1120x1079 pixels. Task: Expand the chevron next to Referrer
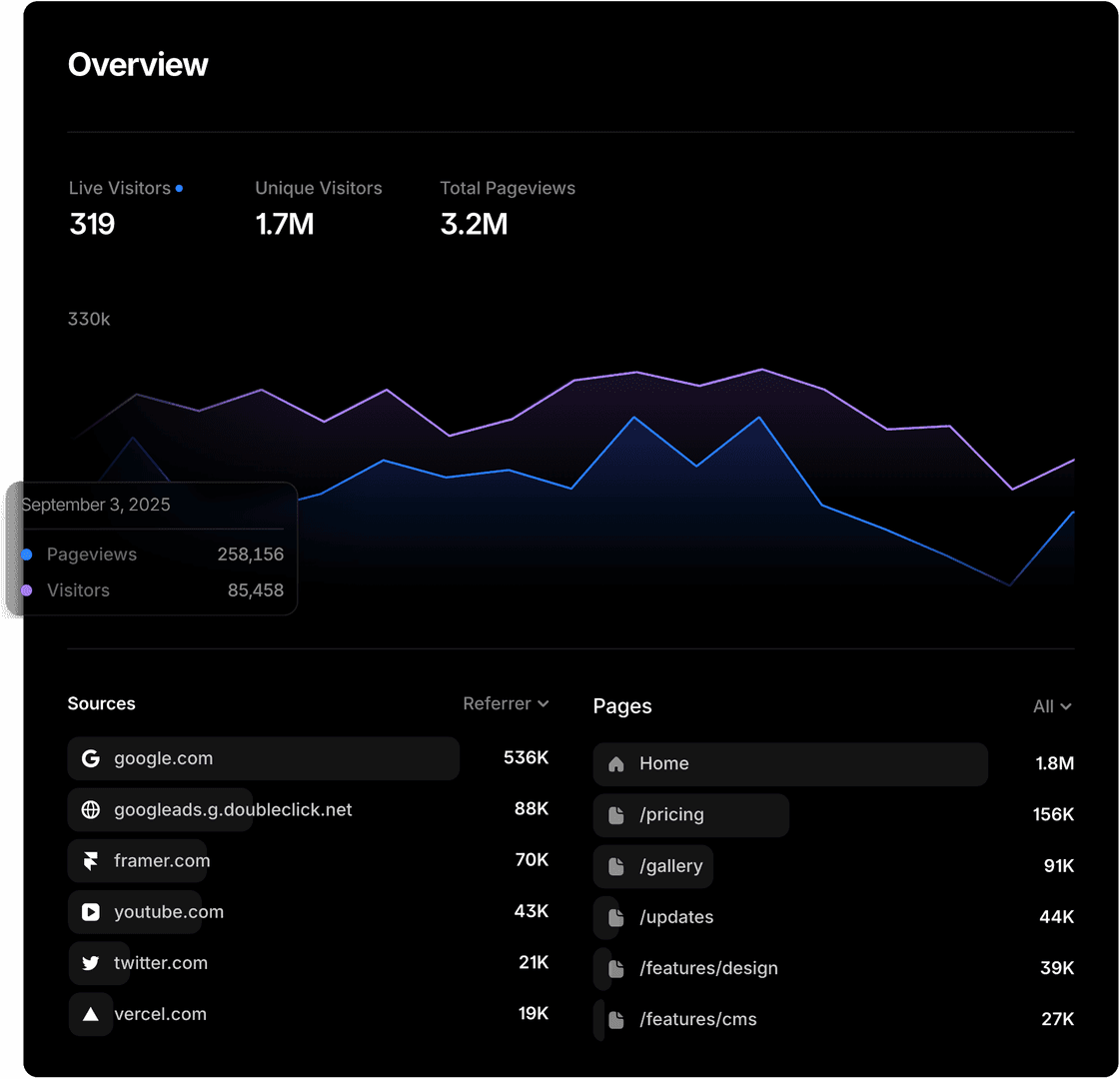tap(543, 703)
